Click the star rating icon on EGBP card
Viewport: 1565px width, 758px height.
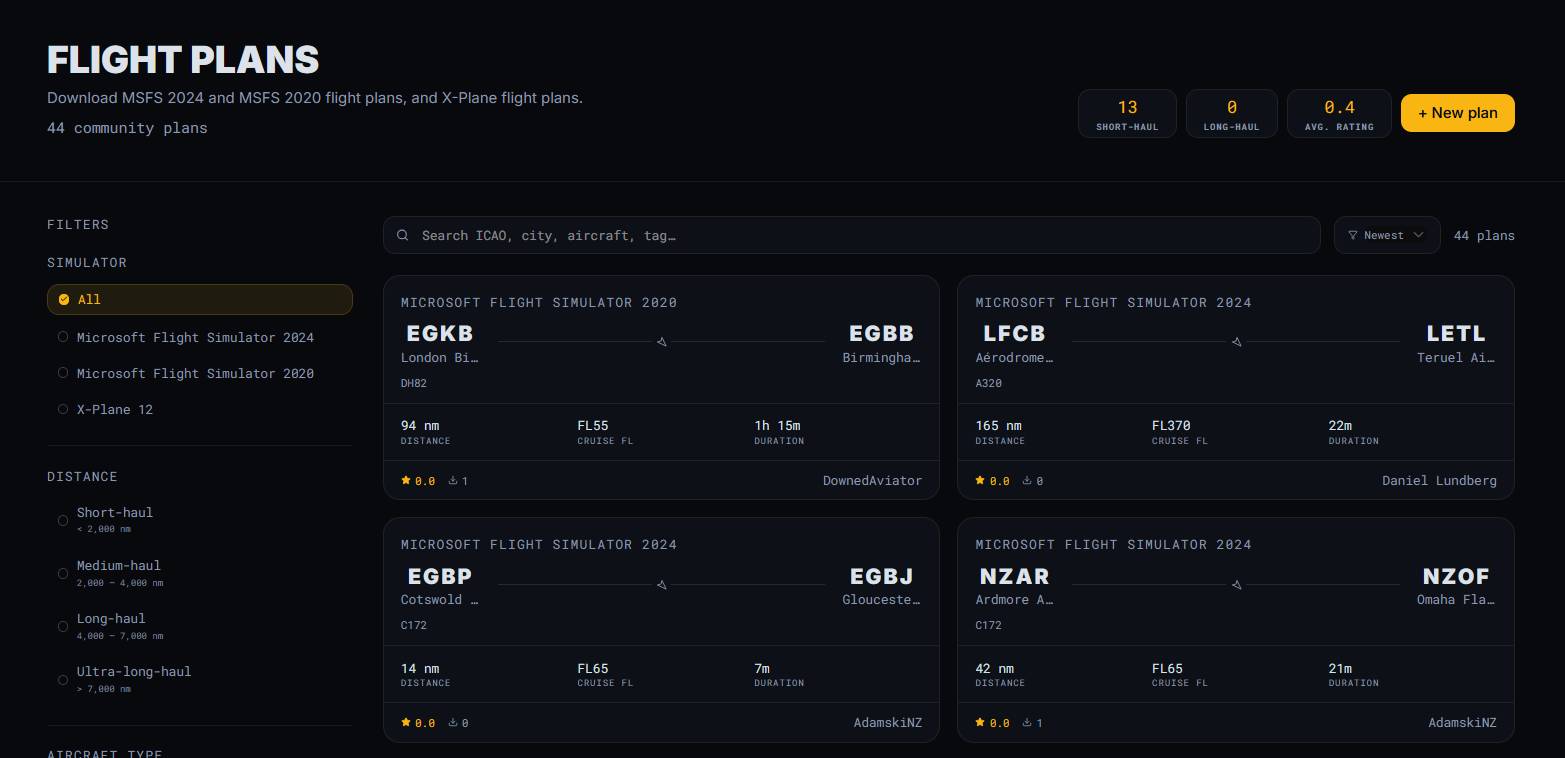click(x=406, y=722)
